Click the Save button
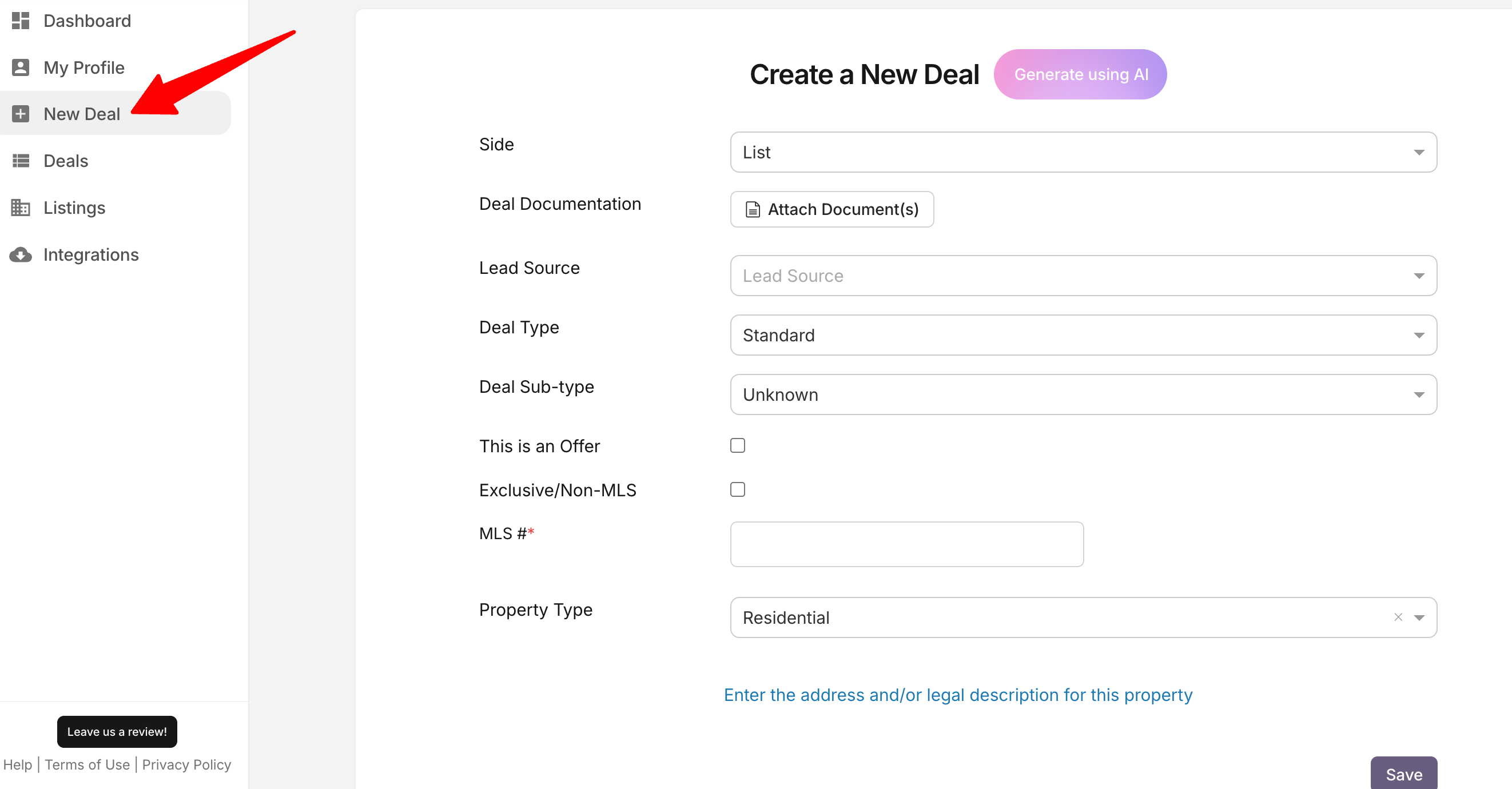Image resolution: width=1512 pixels, height=789 pixels. click(1403, 774)
